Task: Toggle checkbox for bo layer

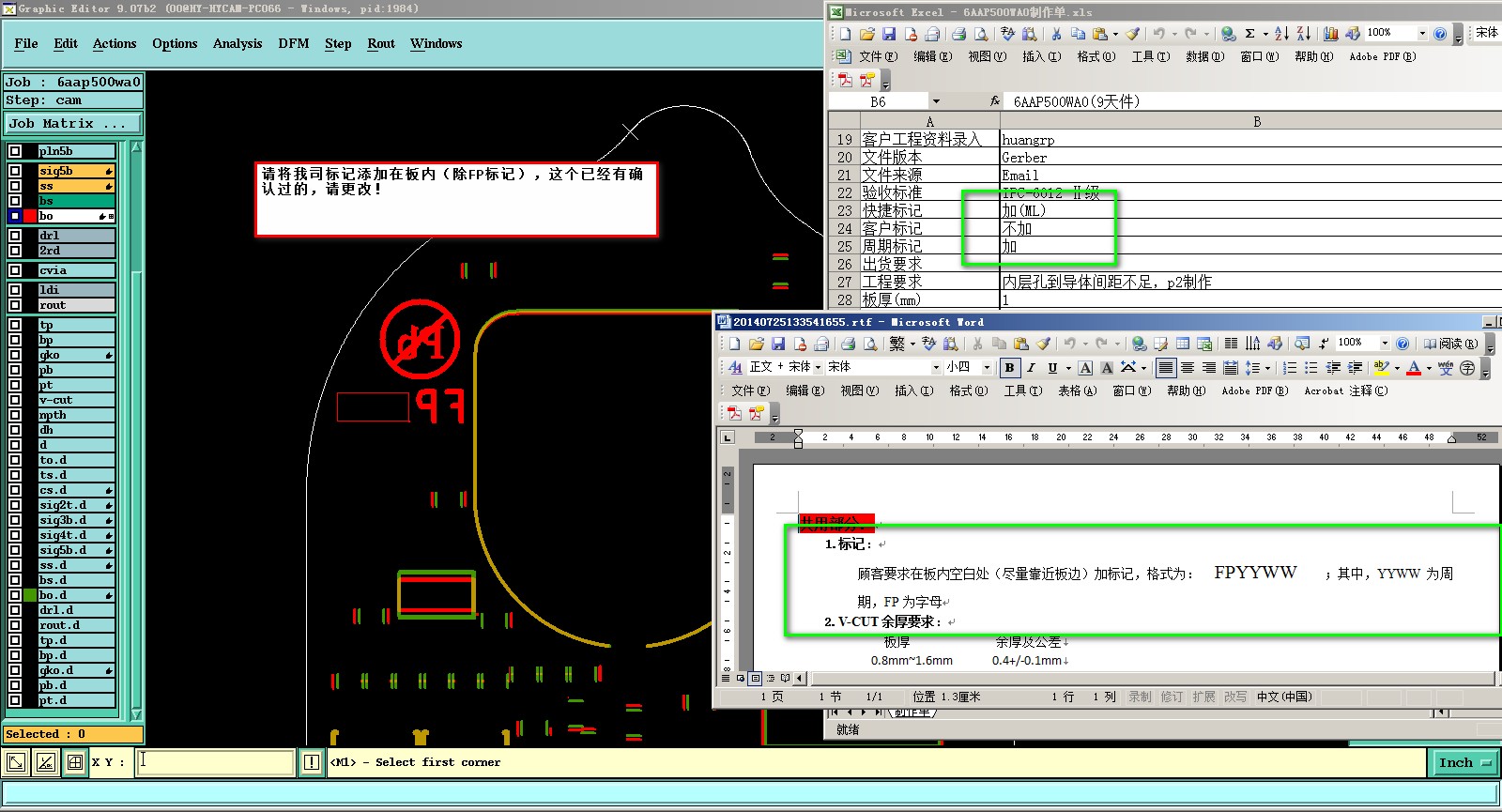Action: coord(15,216)
